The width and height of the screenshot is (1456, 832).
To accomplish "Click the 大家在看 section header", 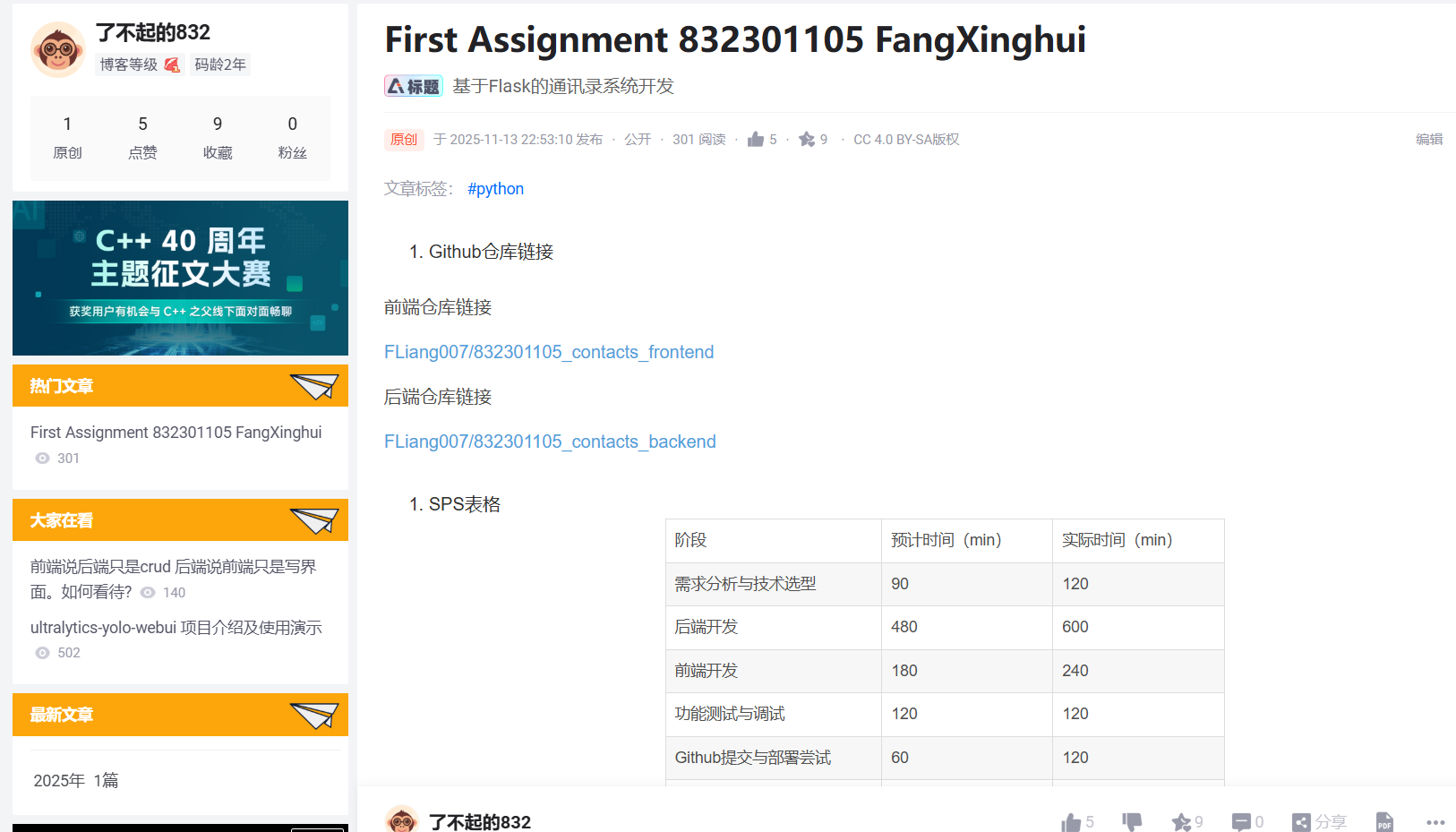I will coord(180,519).
